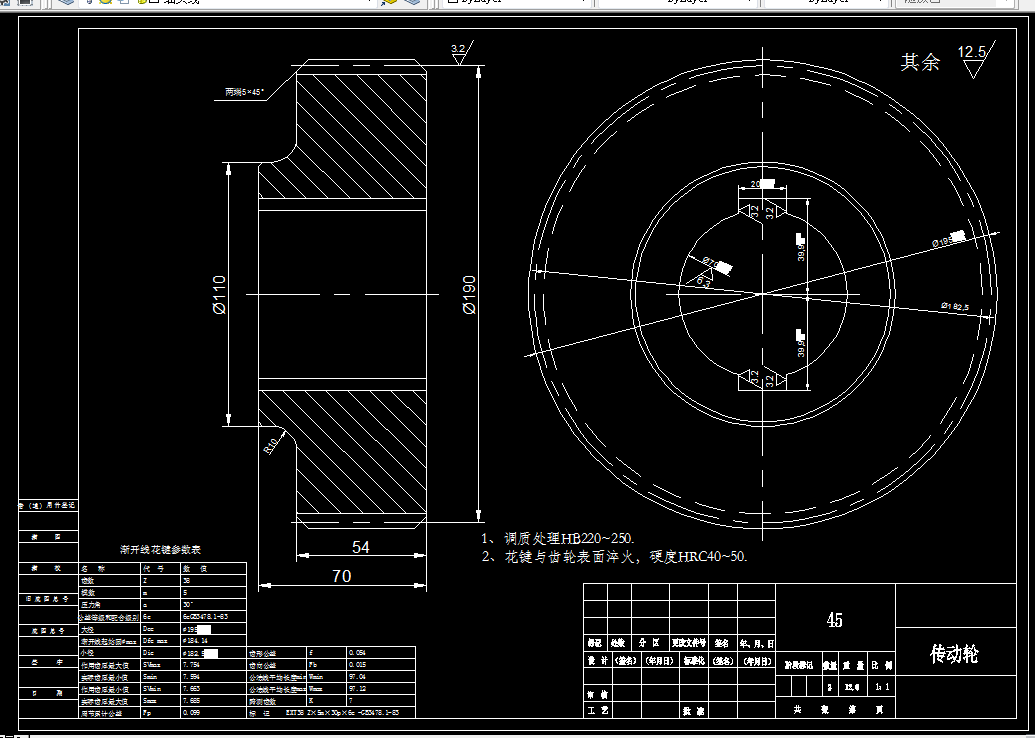1035x738 pixels.
Task: Select the 模数 row label
Action: point(88,593)
